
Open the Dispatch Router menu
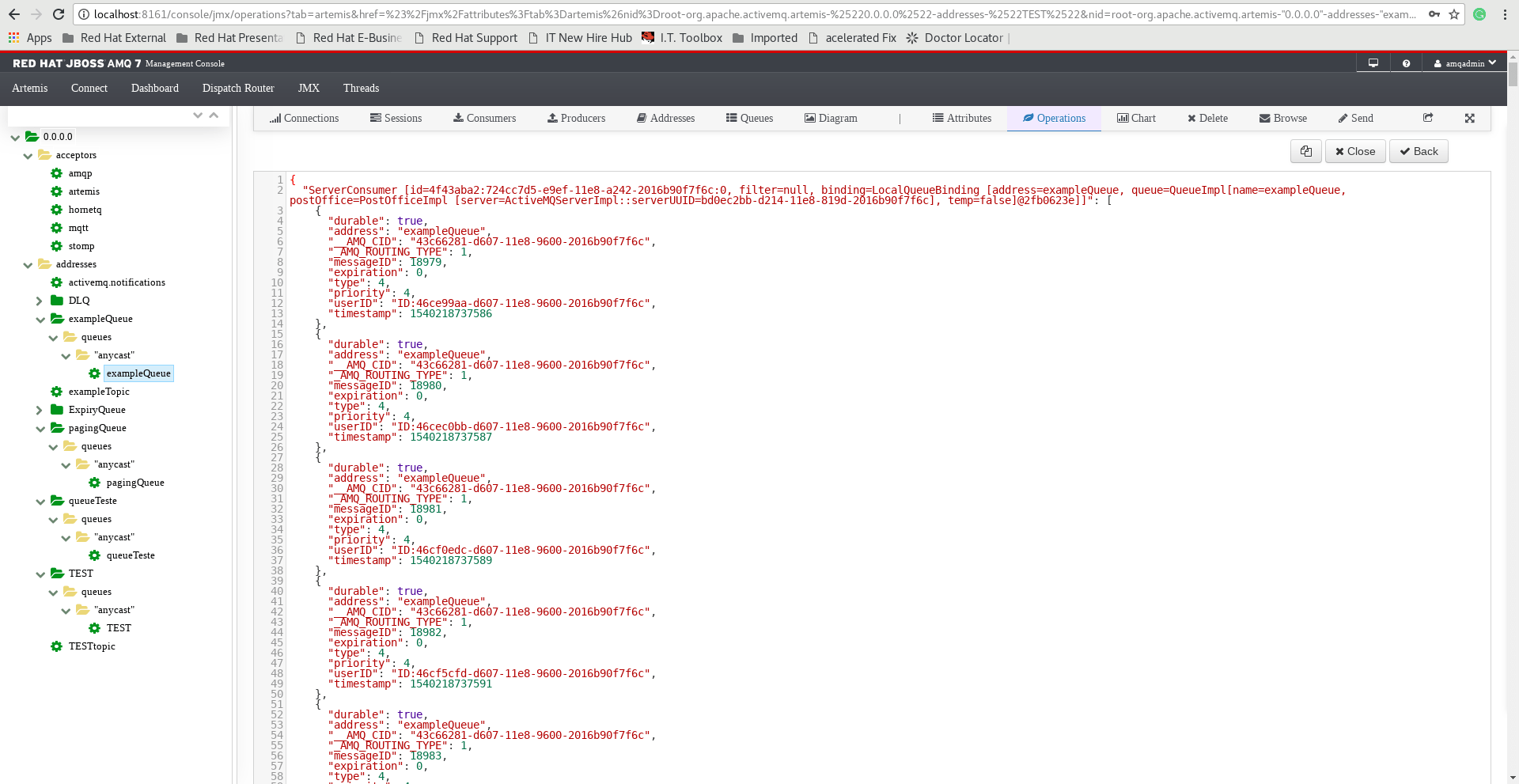click(x=237, y=88)
